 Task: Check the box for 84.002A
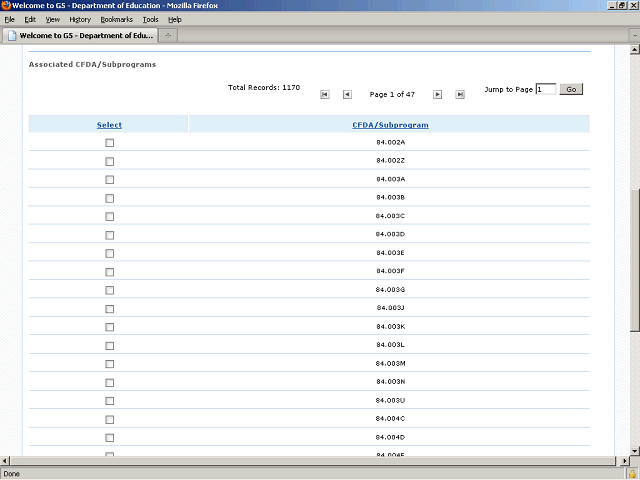click(110, 143)
